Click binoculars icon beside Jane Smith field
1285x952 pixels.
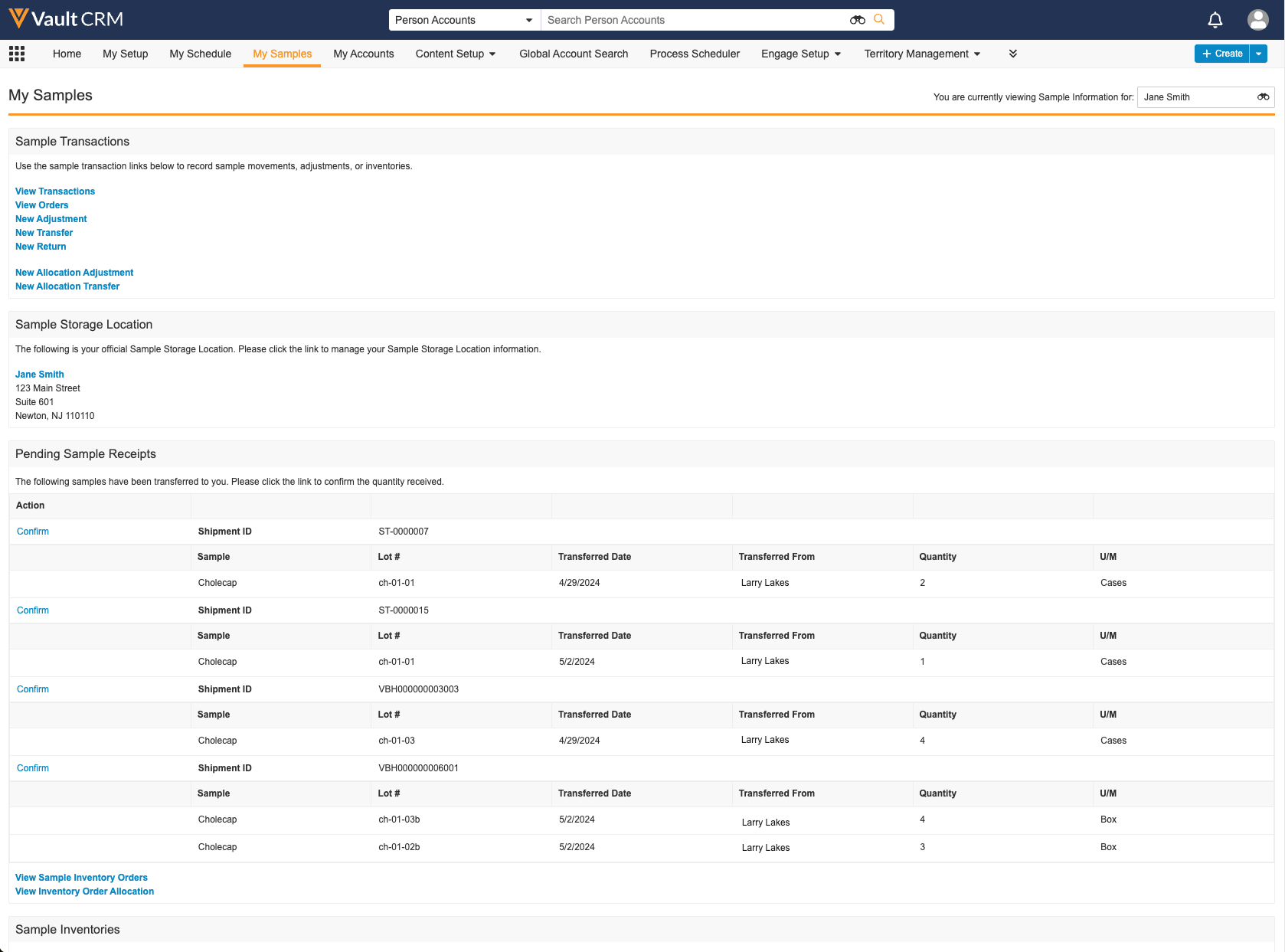(x=1263, y=97)
